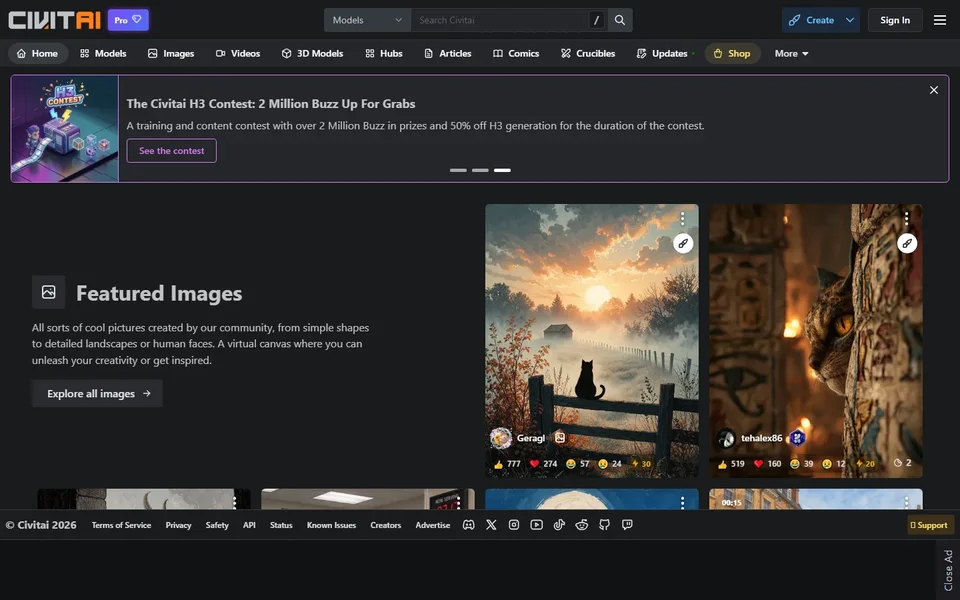
Task: Open the API footer link
Action: click(x=249, y=525)
